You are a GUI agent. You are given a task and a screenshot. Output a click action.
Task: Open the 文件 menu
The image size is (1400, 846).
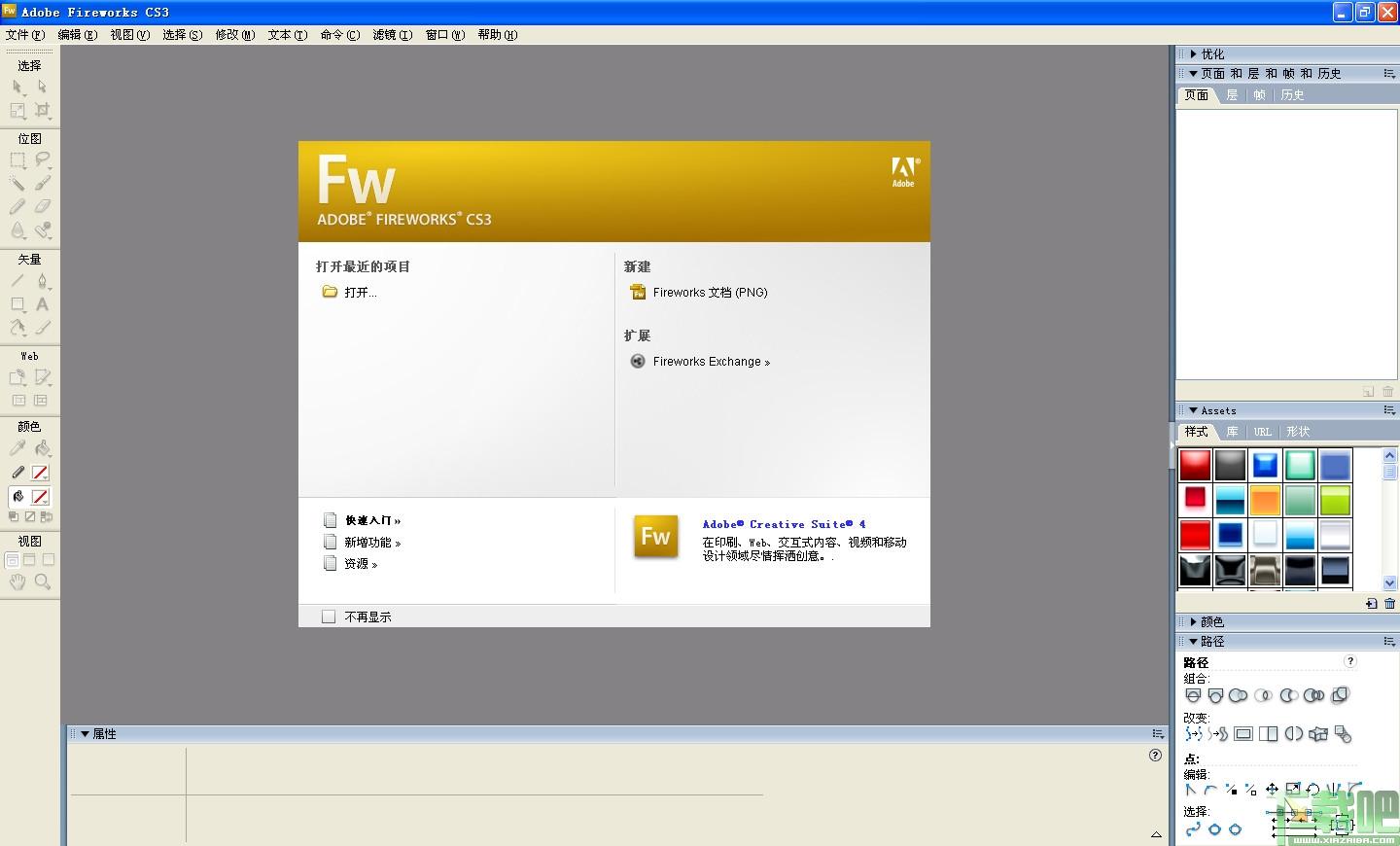pos(24,35)
